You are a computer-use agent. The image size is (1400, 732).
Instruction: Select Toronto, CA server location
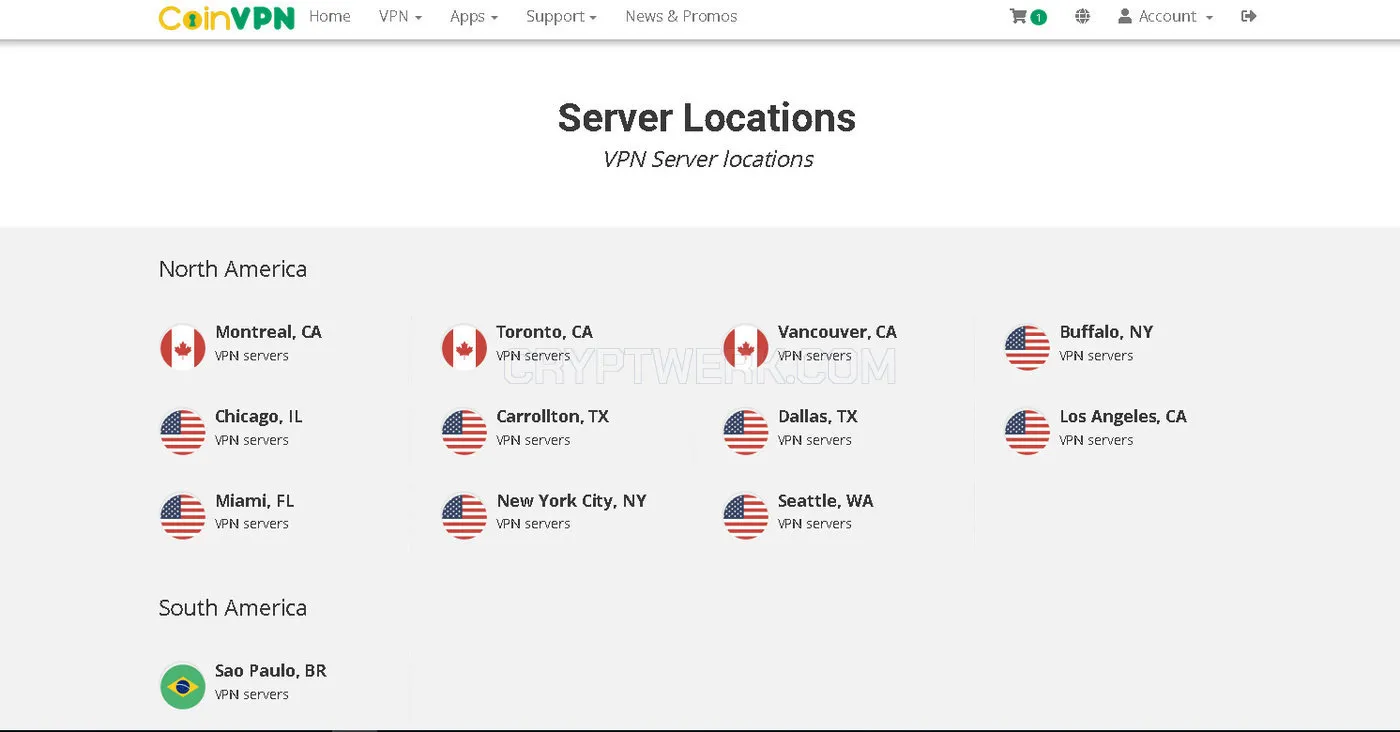point(544,332)
